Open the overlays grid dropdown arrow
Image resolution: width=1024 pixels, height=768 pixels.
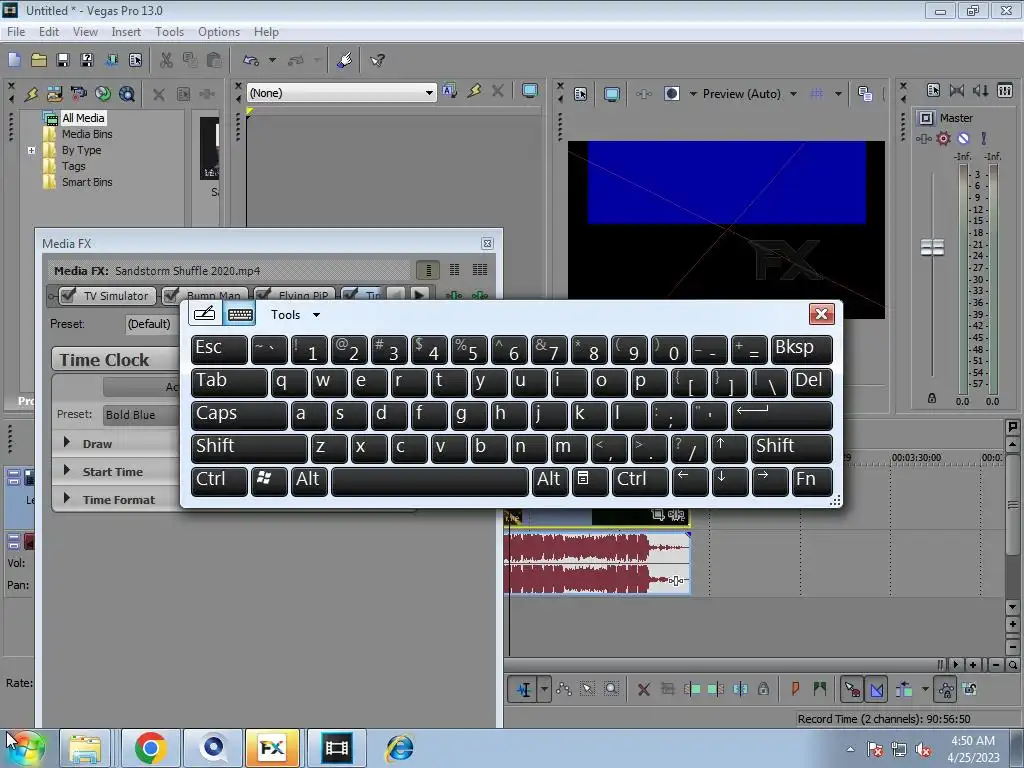[x=838, y=94]
